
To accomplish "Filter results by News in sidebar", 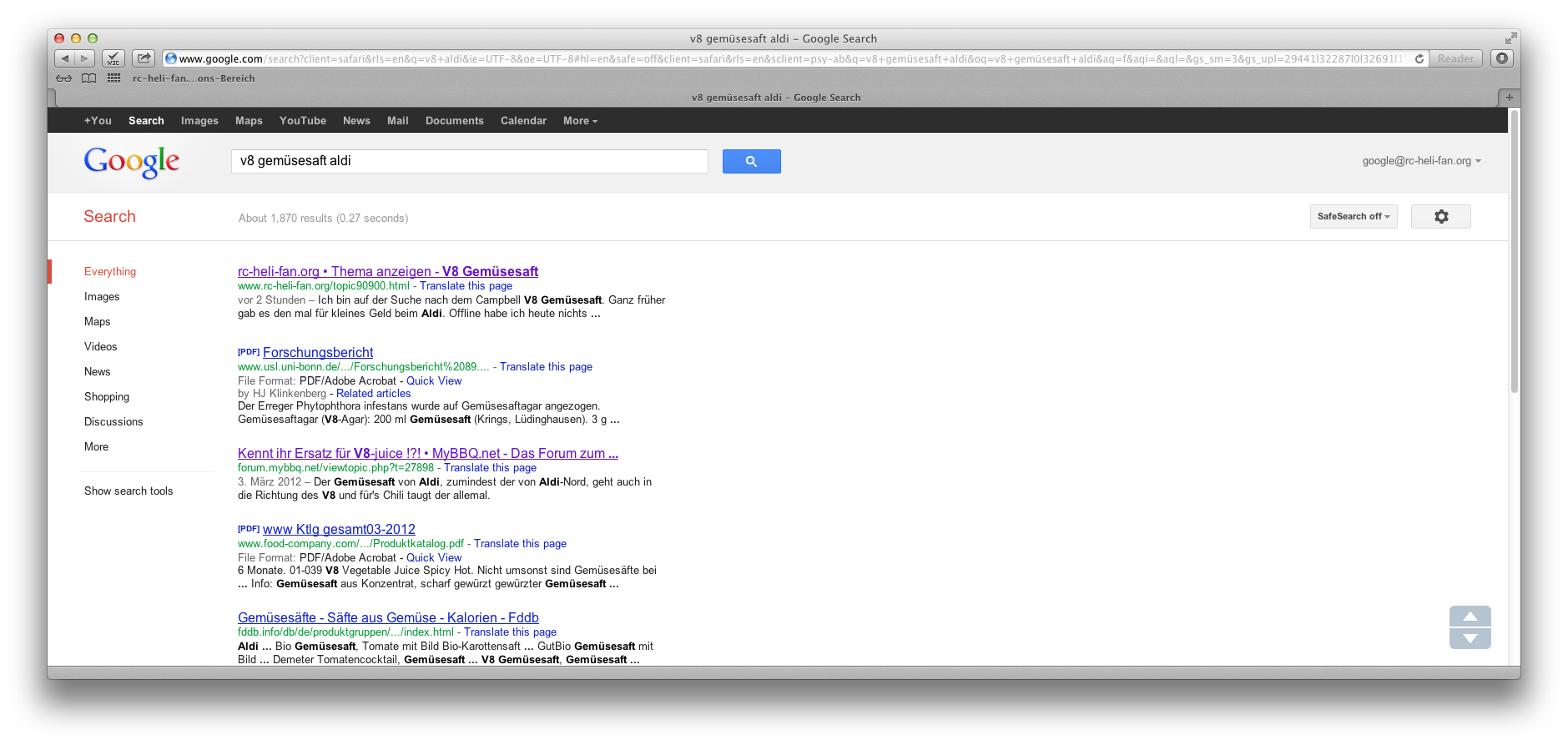I will pos(97,372).
